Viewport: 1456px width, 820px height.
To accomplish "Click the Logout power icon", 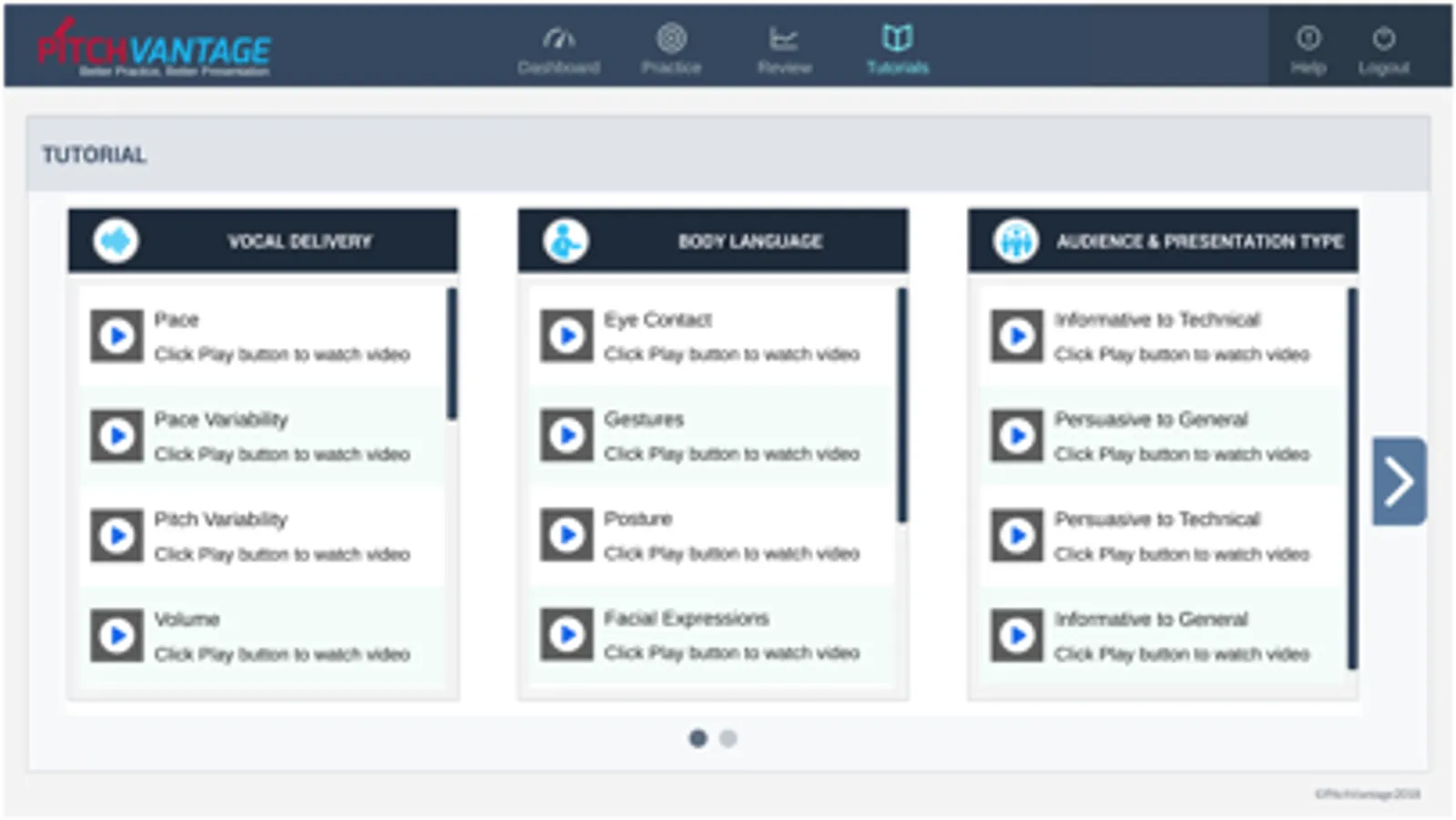I will [x=1383, y=38].
